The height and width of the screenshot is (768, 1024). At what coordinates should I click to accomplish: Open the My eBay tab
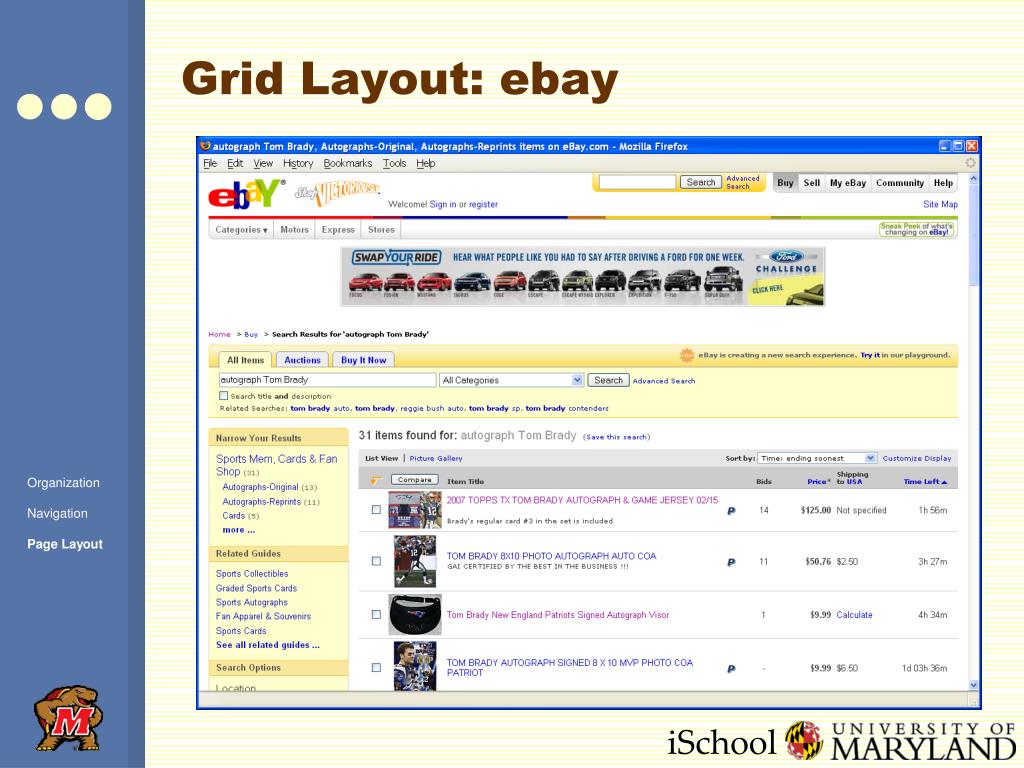pyautogui.click(x=848, y=183)
